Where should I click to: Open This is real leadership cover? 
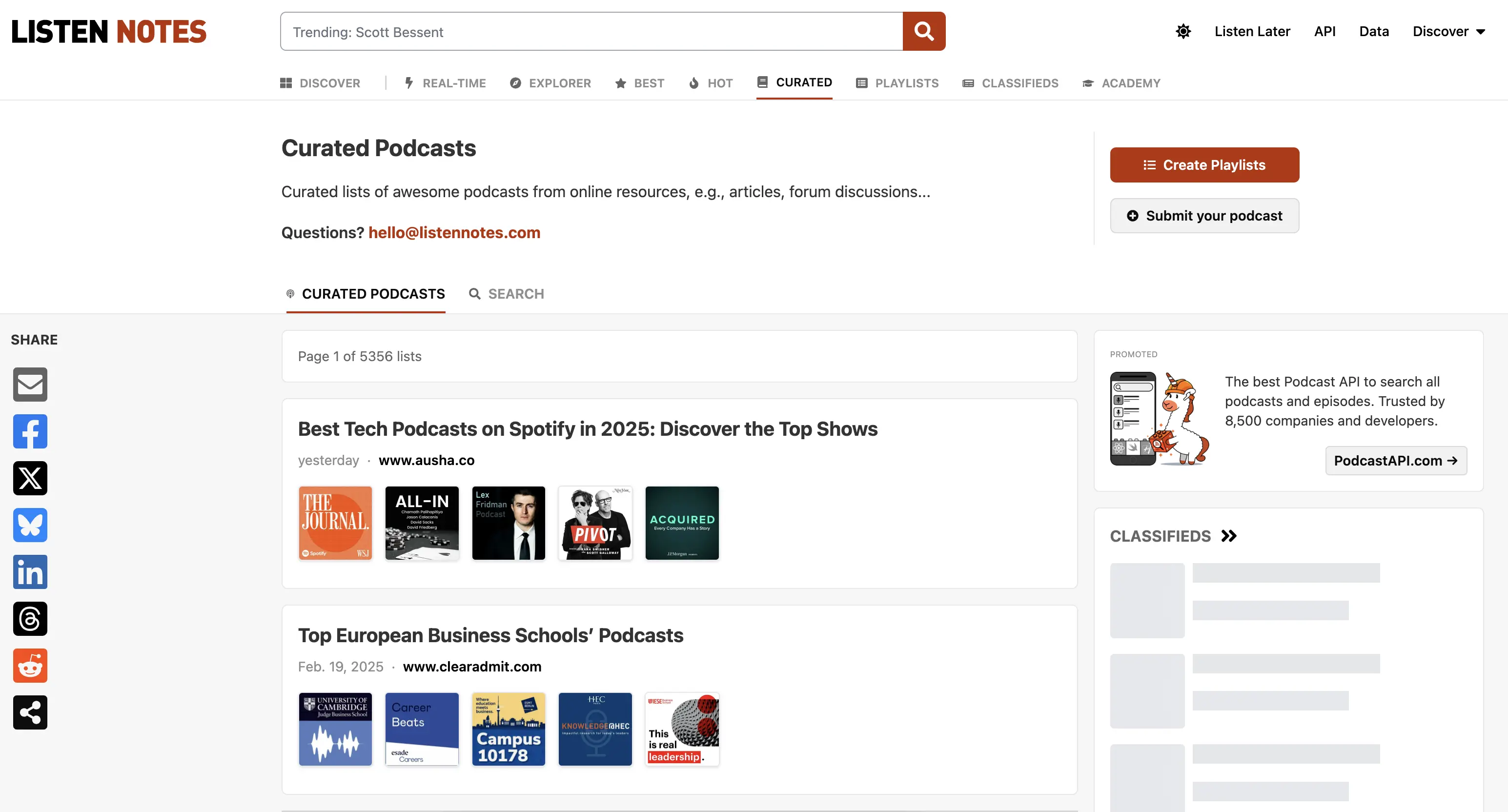click(682, 730)
